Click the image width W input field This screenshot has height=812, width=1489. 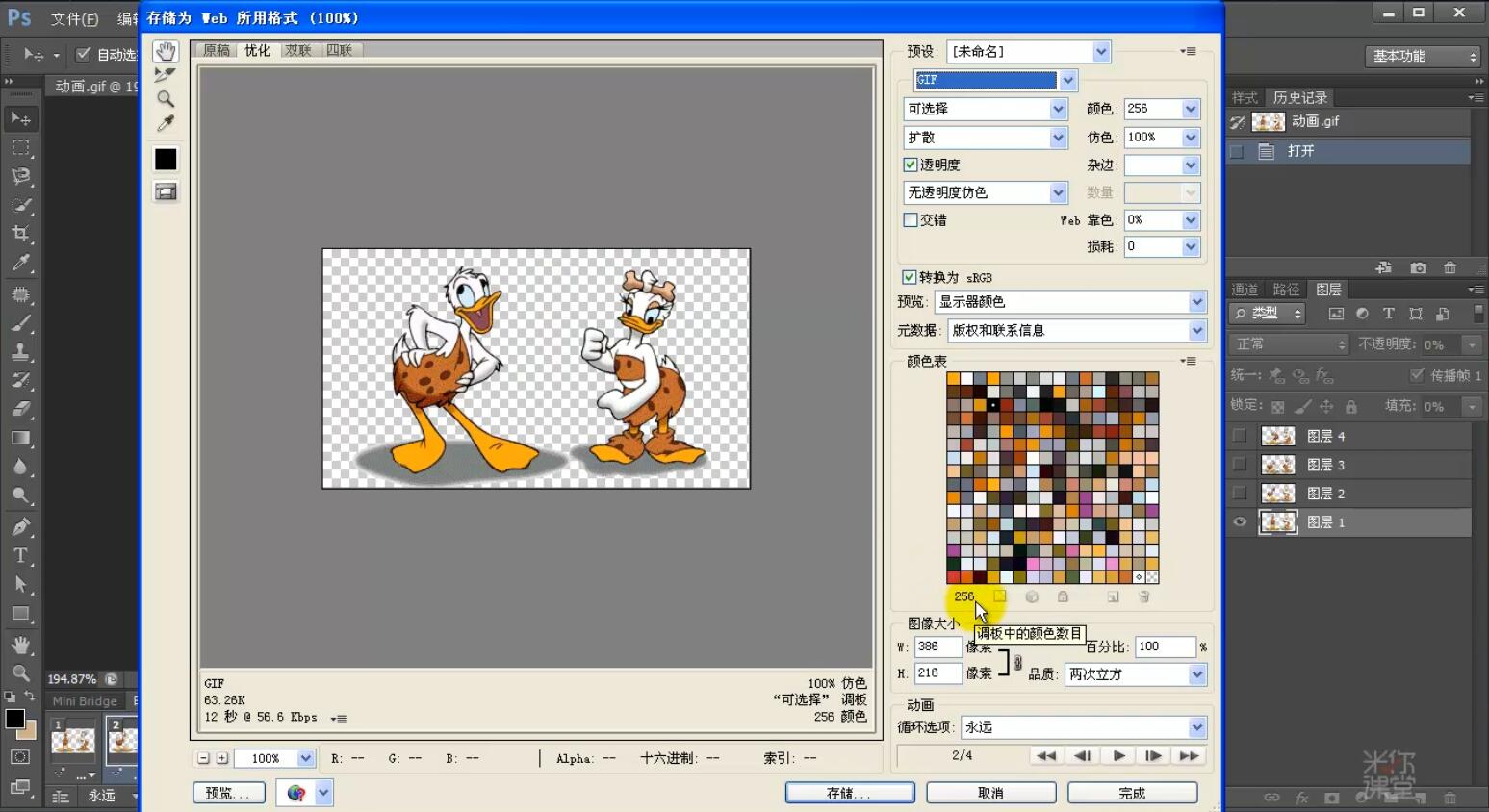click(937, 647)
